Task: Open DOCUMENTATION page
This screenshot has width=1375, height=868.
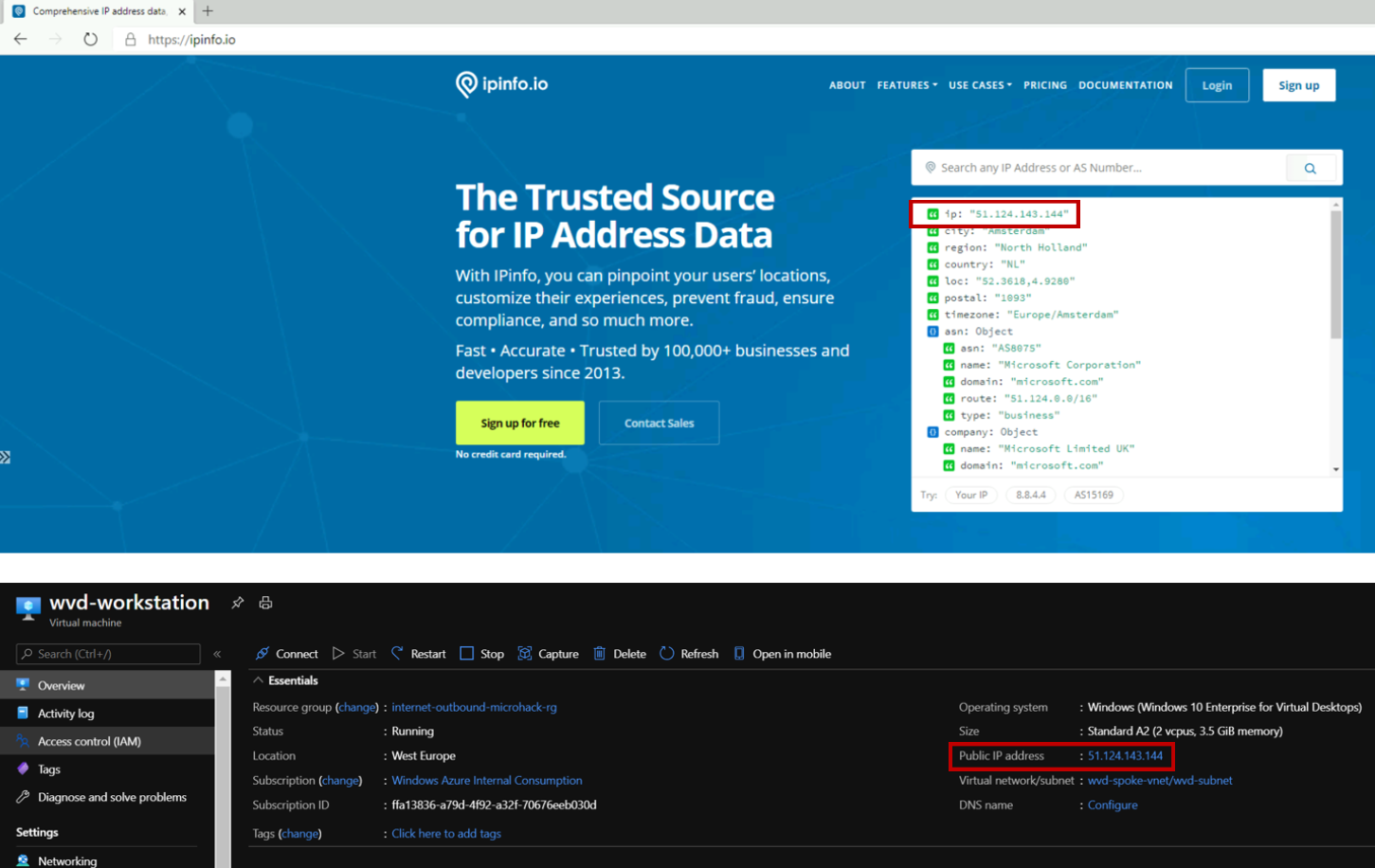Action: click(x=1126, y=85)
